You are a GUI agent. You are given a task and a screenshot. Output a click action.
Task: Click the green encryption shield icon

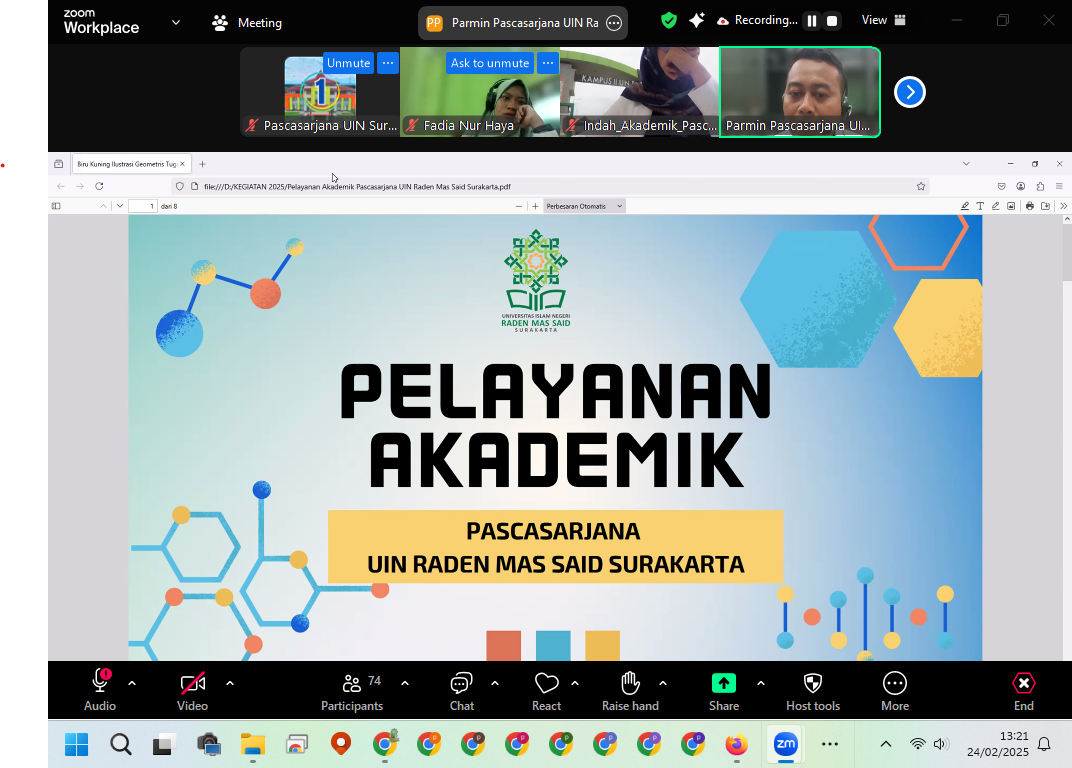669,21
